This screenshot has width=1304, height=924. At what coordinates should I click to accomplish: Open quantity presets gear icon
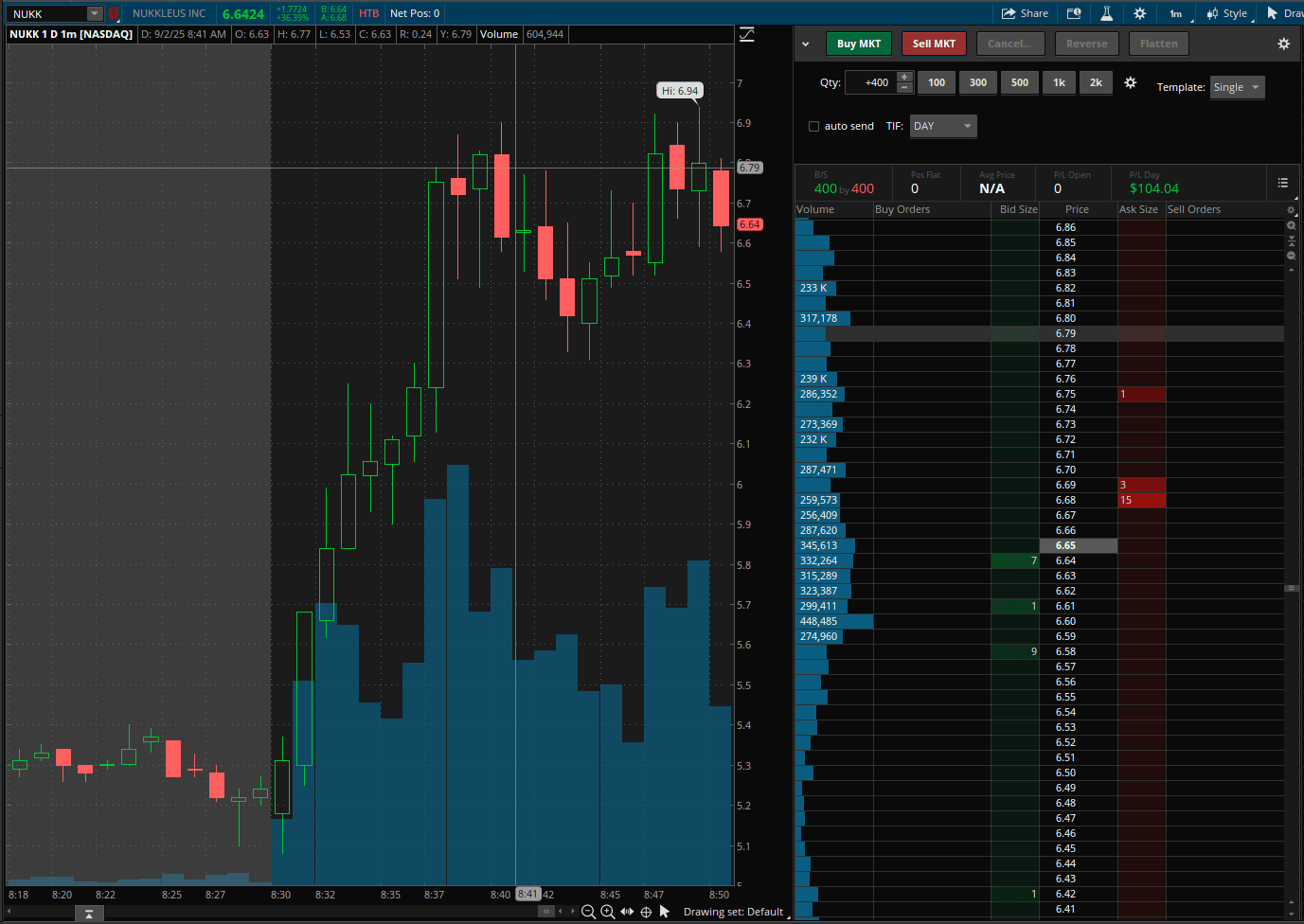(x=1130, y=82)
